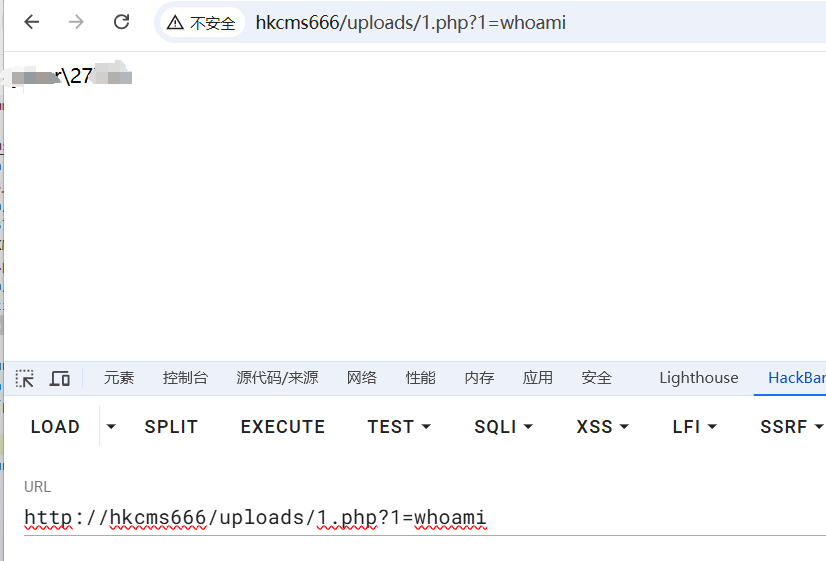Expand the dropdown arrow beside LOAD
This screenshot has width=826, height=561.
pos(111,427)
